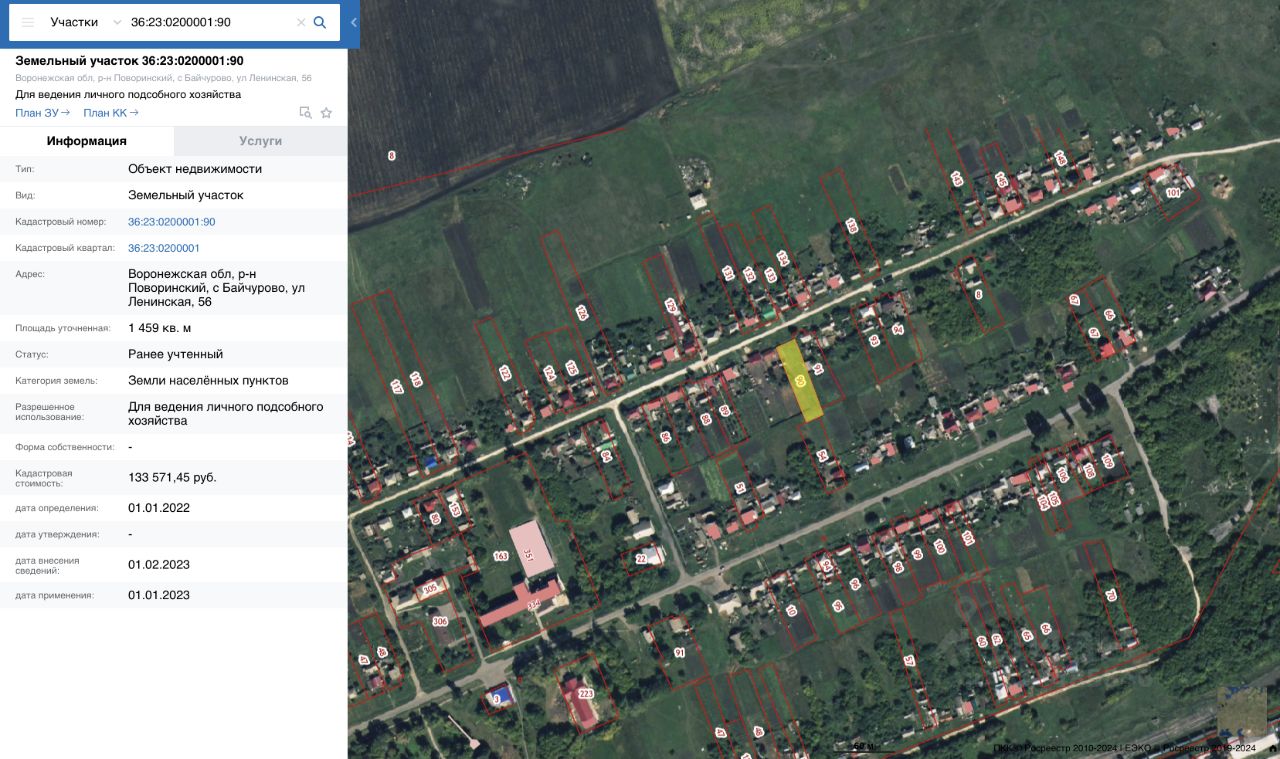The image size is (1280, 759).
Task: Run the search with the magnifier icon
Action: 320,22
